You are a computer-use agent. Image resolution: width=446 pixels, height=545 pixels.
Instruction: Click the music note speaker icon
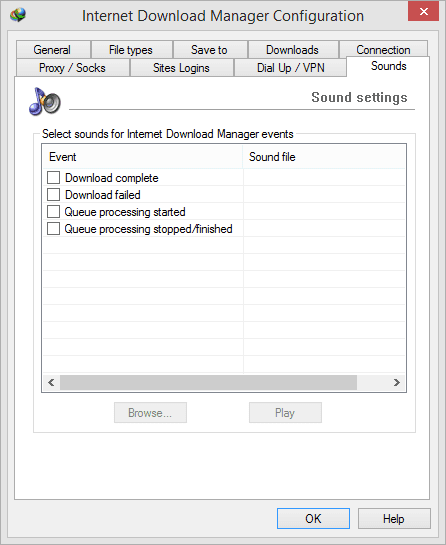pos(45,102)
